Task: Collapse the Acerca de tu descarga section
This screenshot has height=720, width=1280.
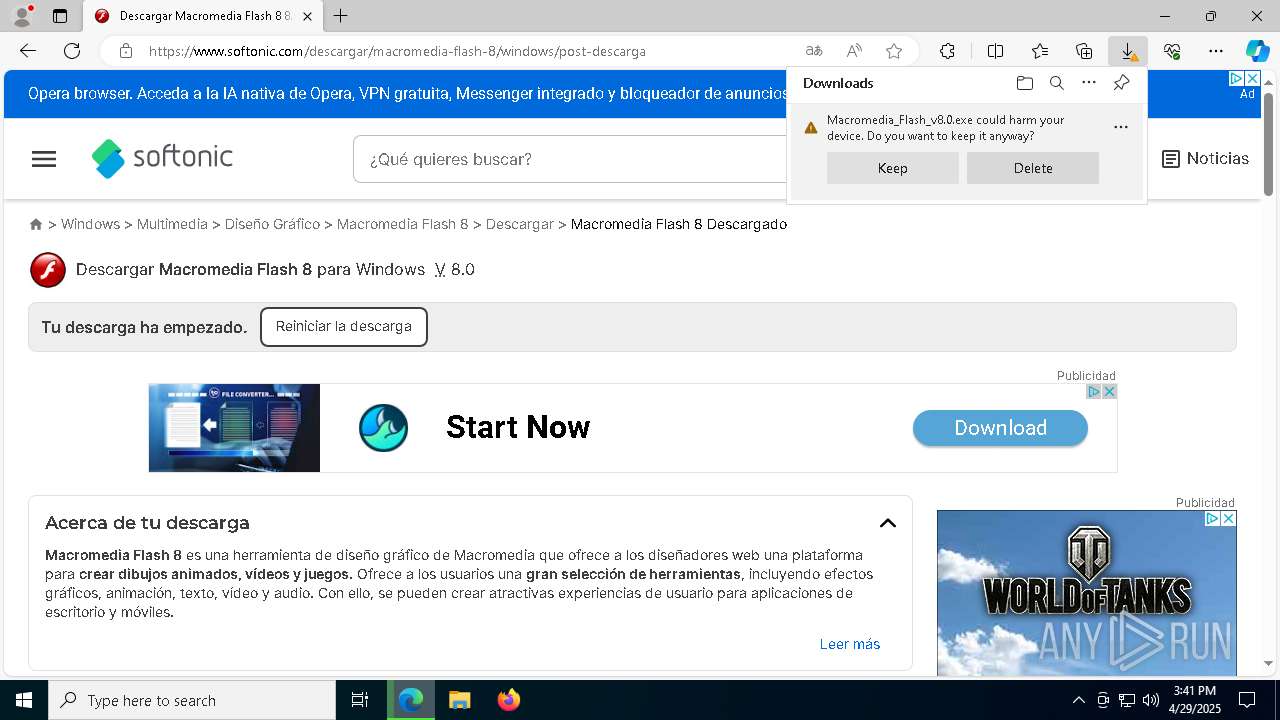Action: point(887,523)
